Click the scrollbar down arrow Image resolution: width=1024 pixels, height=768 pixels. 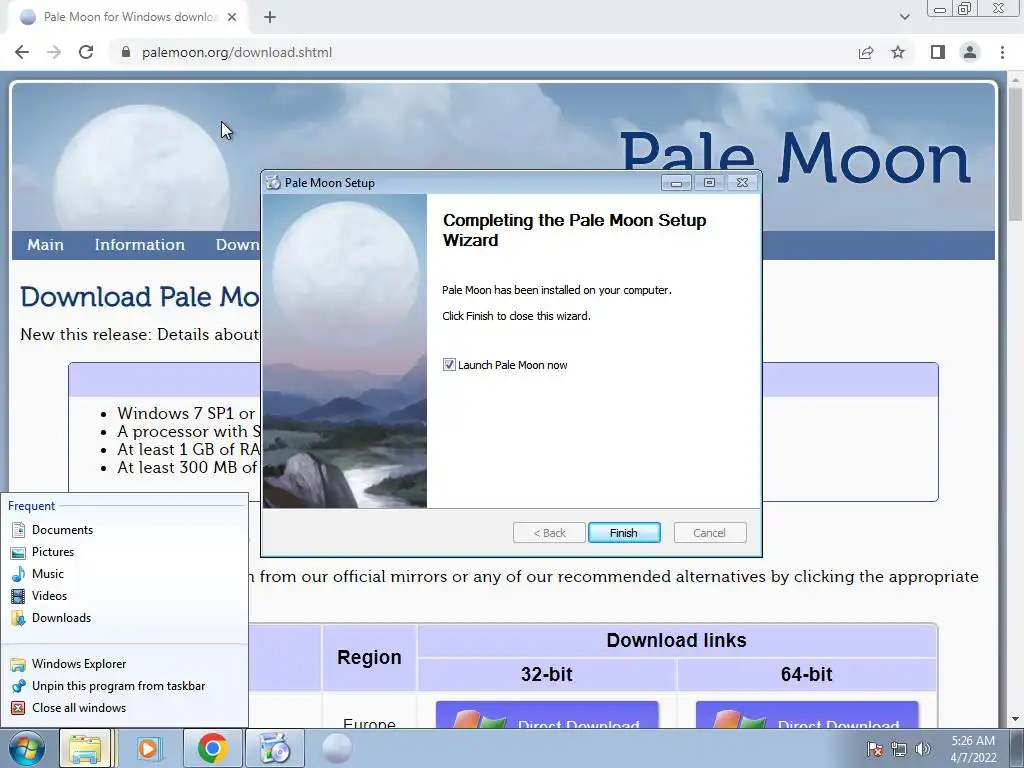click(1015, 719)
